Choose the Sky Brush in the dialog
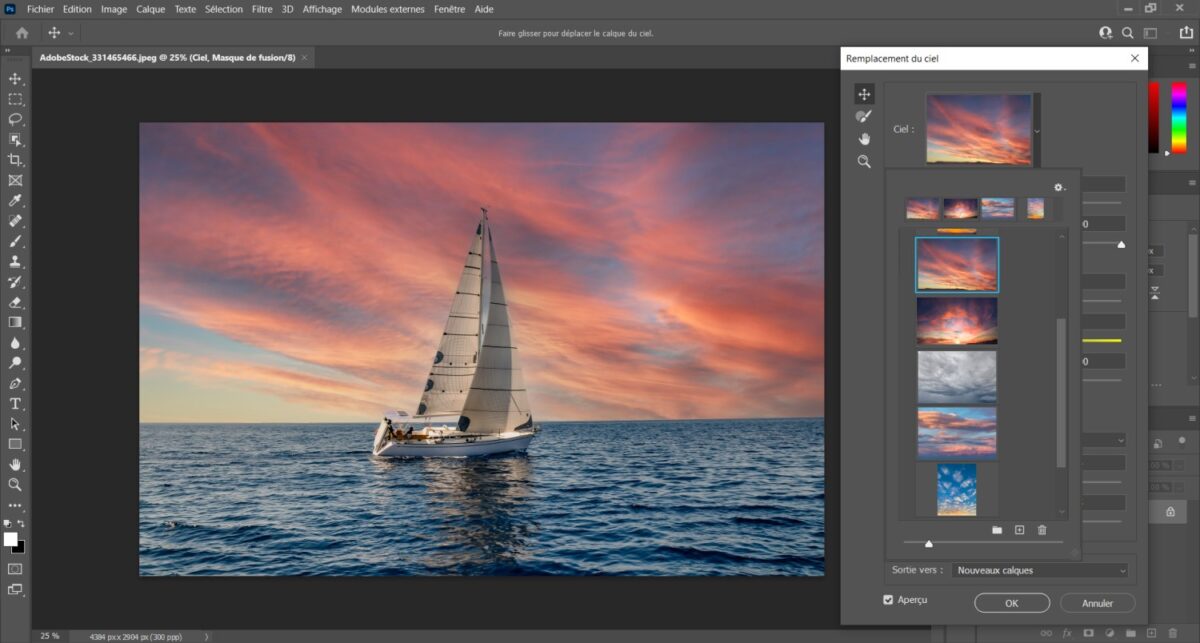This screenshot has height=643, width=1200. (864, 116)
